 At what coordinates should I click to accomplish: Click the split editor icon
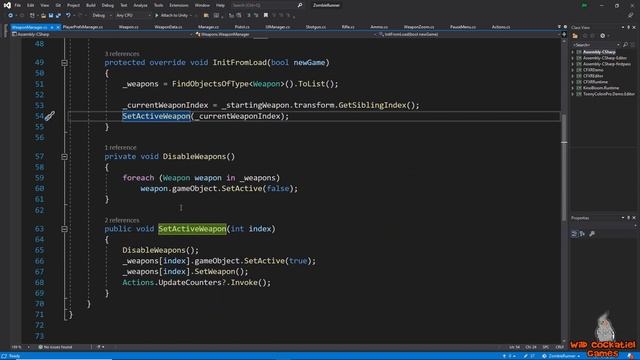pyautogui.click(x=564, y=35)
